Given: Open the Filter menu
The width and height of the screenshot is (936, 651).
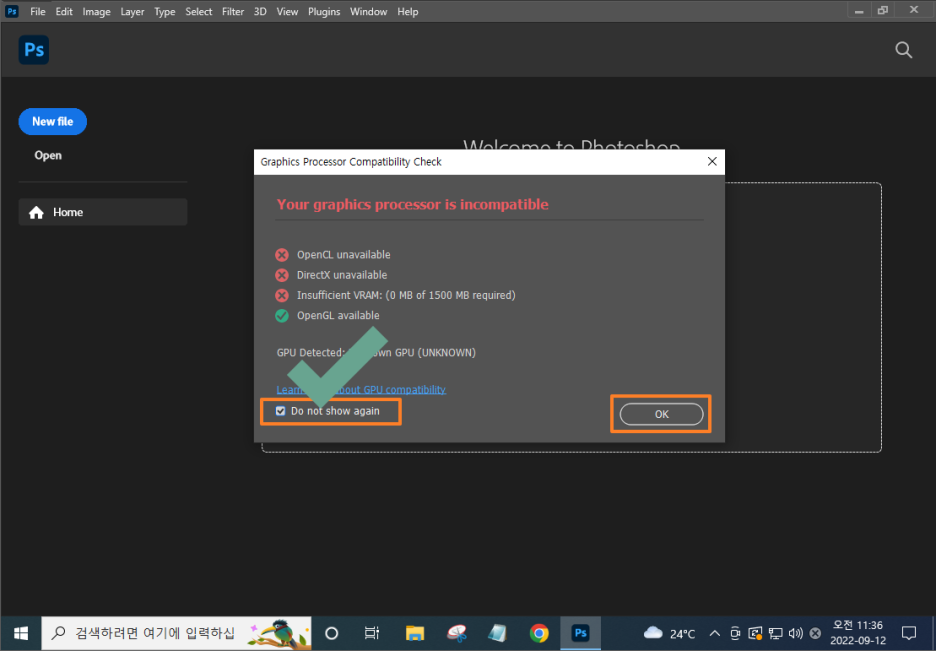Looking at the screenshot, I should point(233,11).
